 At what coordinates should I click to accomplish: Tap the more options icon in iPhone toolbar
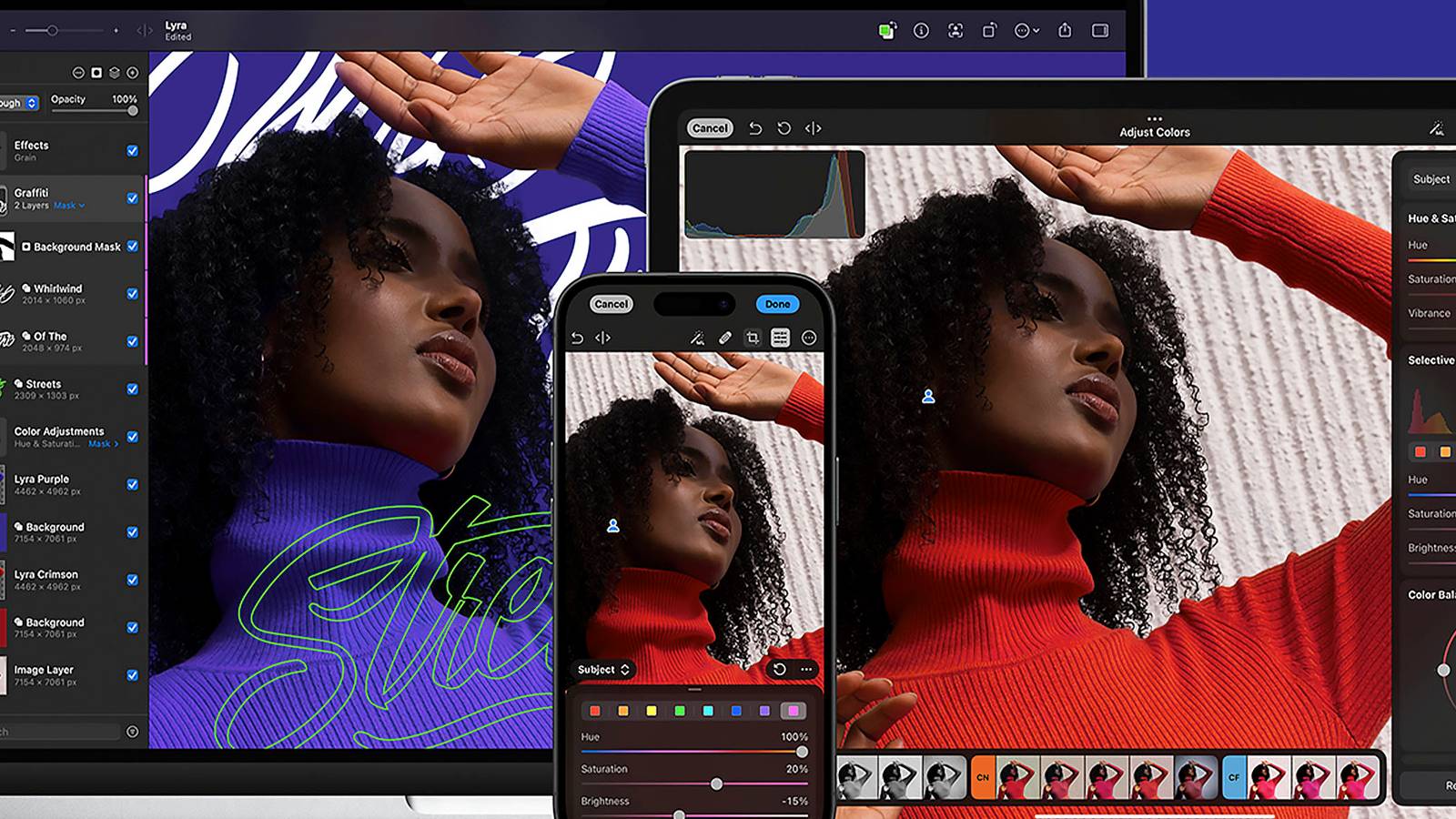click(809, 338)
